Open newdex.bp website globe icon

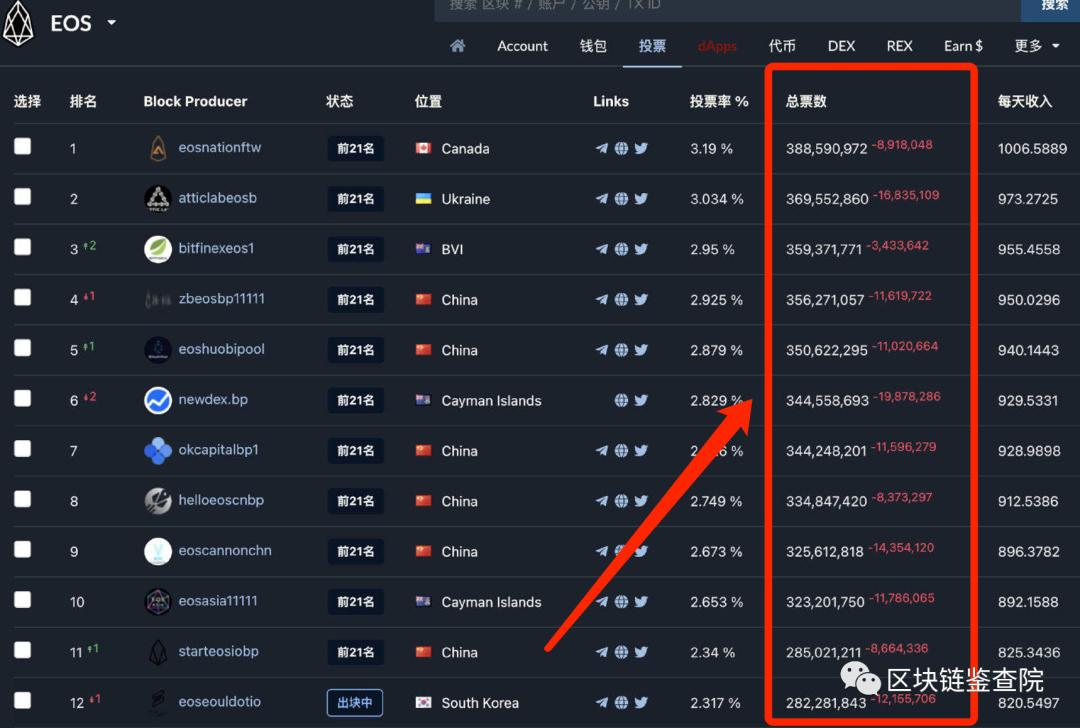(x=621, y=399)
